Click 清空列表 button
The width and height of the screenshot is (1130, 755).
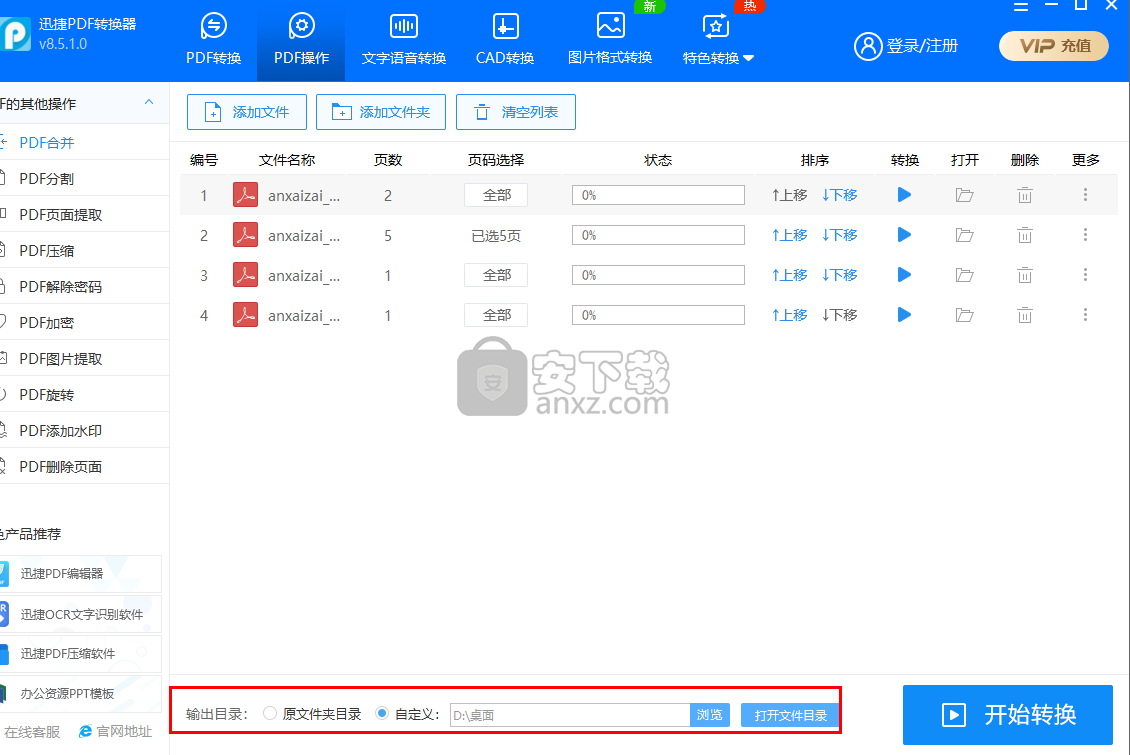[x=516, y=112]
